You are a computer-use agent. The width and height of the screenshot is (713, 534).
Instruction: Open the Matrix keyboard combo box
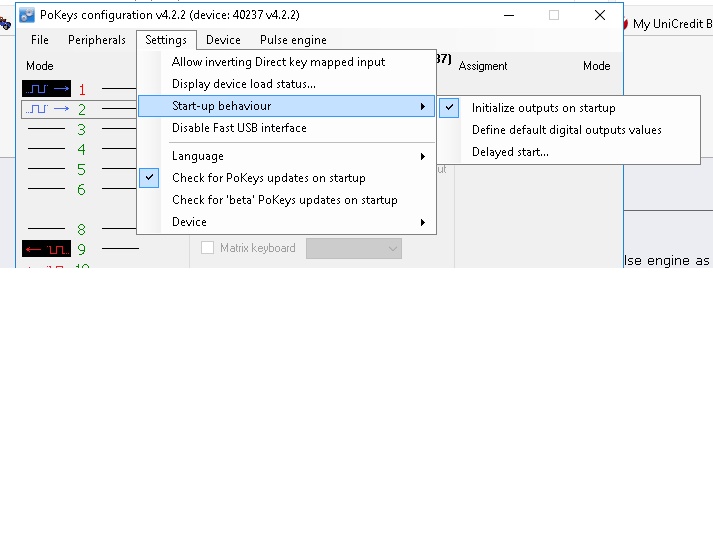(353, 248)
